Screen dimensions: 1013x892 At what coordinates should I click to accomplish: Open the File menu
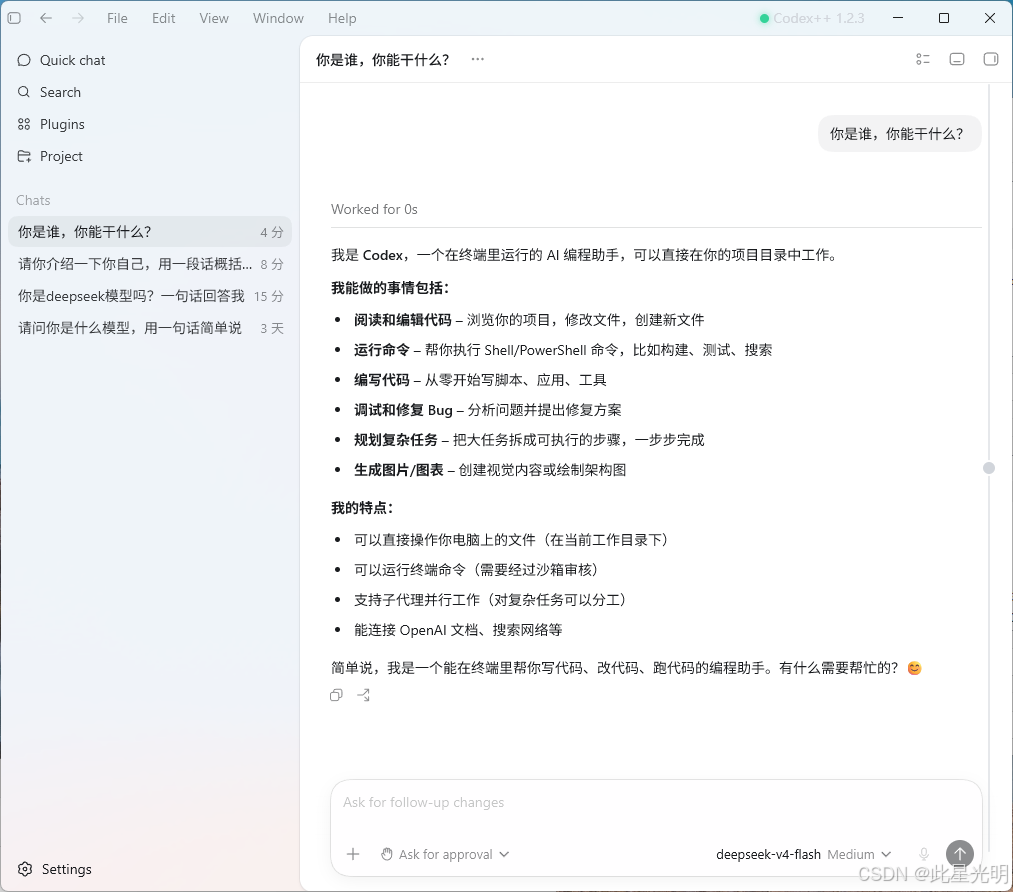click(117, 18)
